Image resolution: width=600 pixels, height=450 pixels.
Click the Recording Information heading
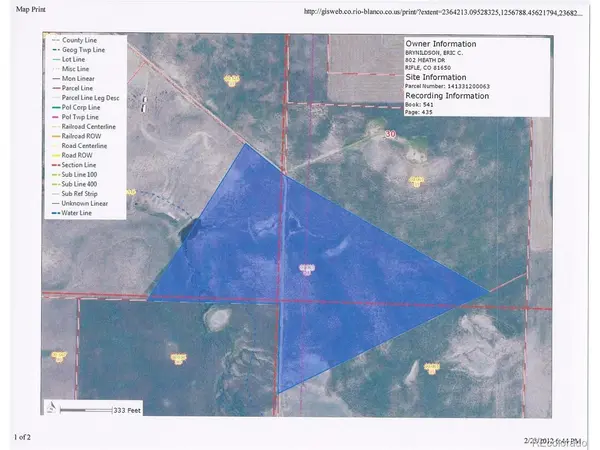447,96
